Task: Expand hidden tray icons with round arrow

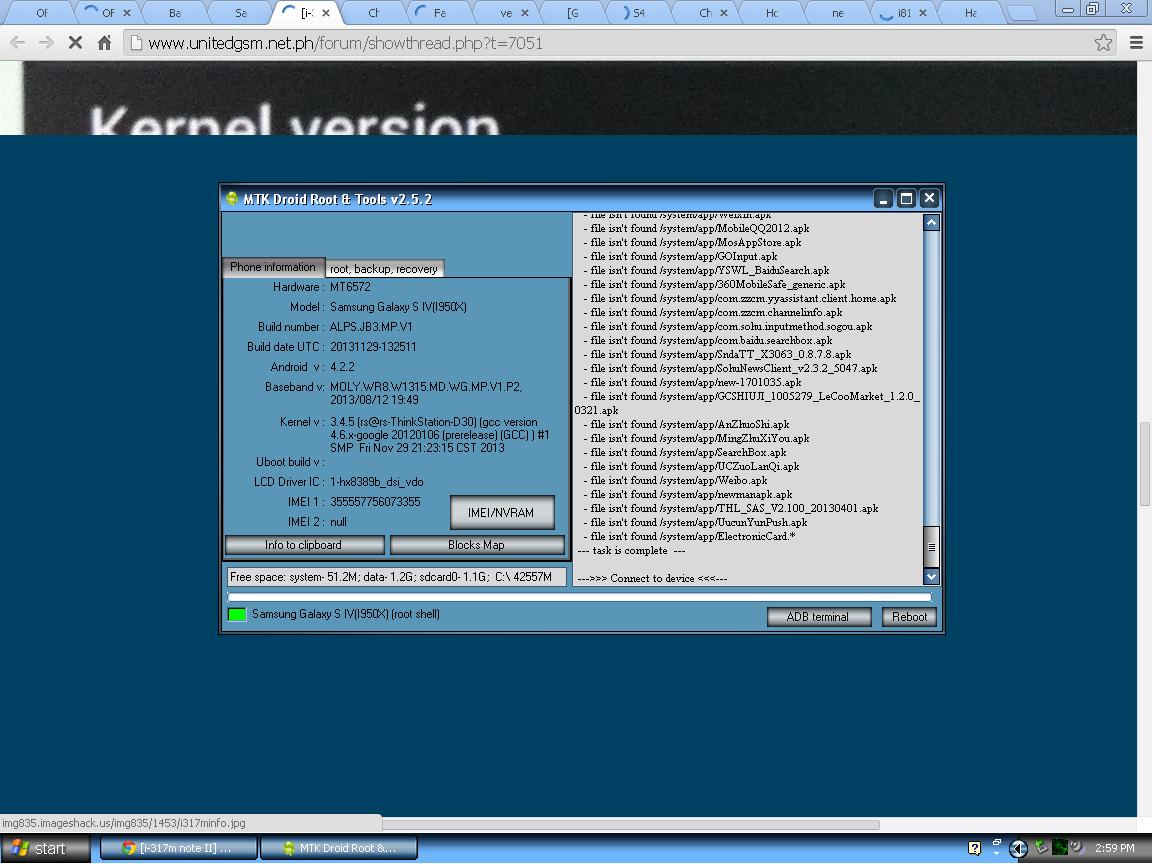Action: (x=1018, y=849)
